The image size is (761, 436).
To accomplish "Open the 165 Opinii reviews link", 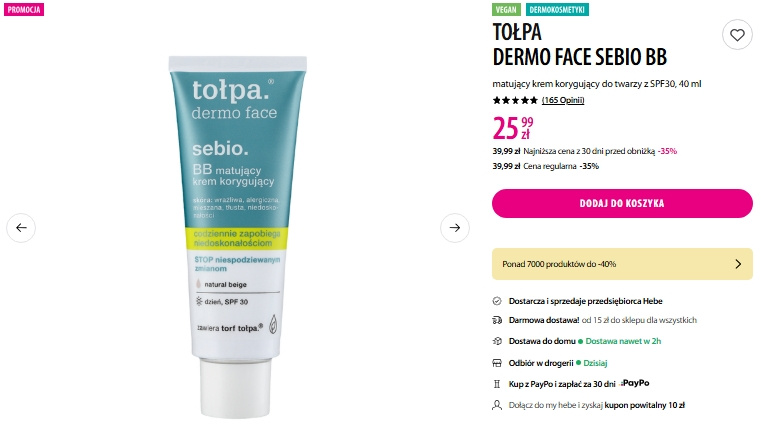I will (x=563, y=100).
